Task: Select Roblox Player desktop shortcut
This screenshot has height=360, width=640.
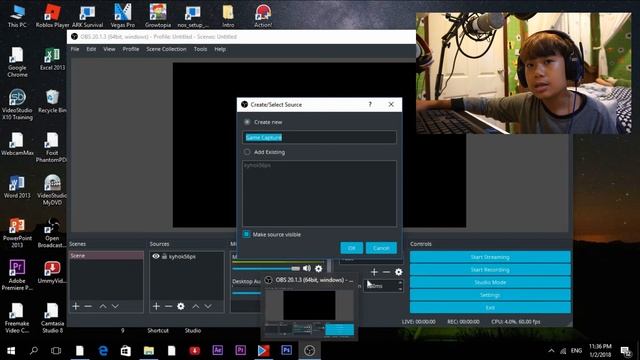Action: [52, 16]
